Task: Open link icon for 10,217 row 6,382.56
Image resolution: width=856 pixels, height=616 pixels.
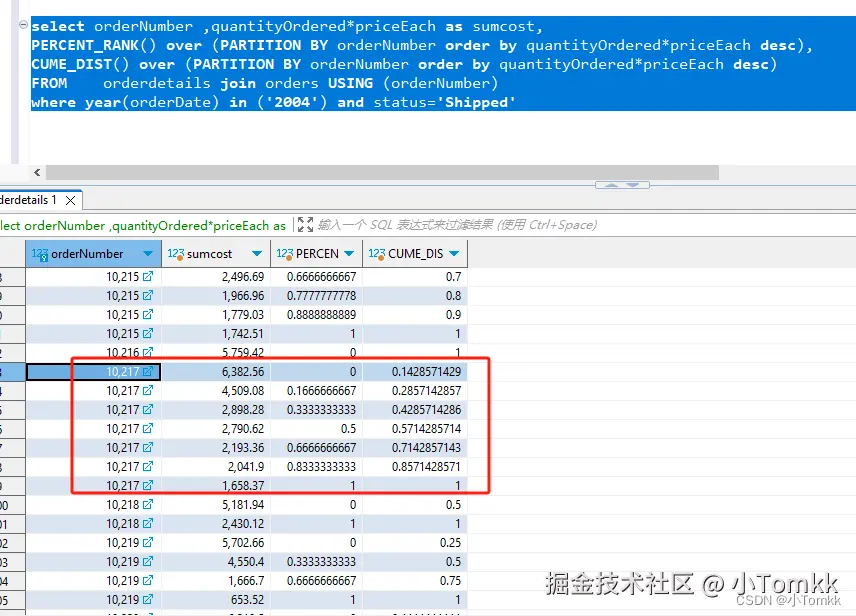Action: point(148,371)
